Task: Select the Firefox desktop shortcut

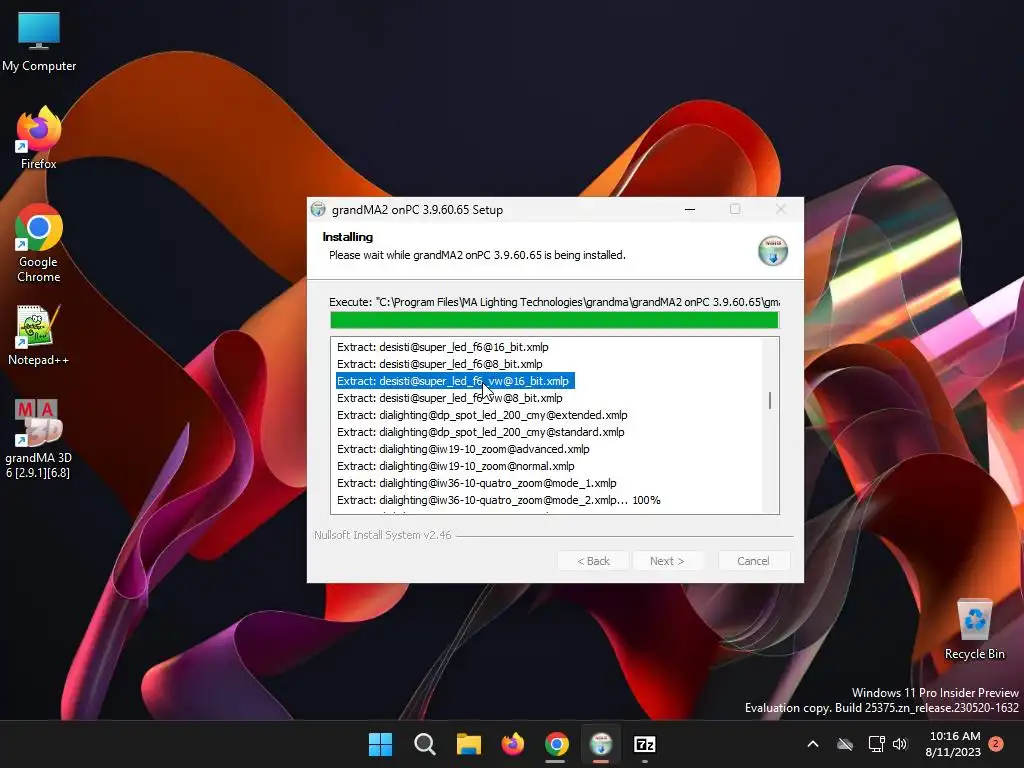Action: [39, 138]
